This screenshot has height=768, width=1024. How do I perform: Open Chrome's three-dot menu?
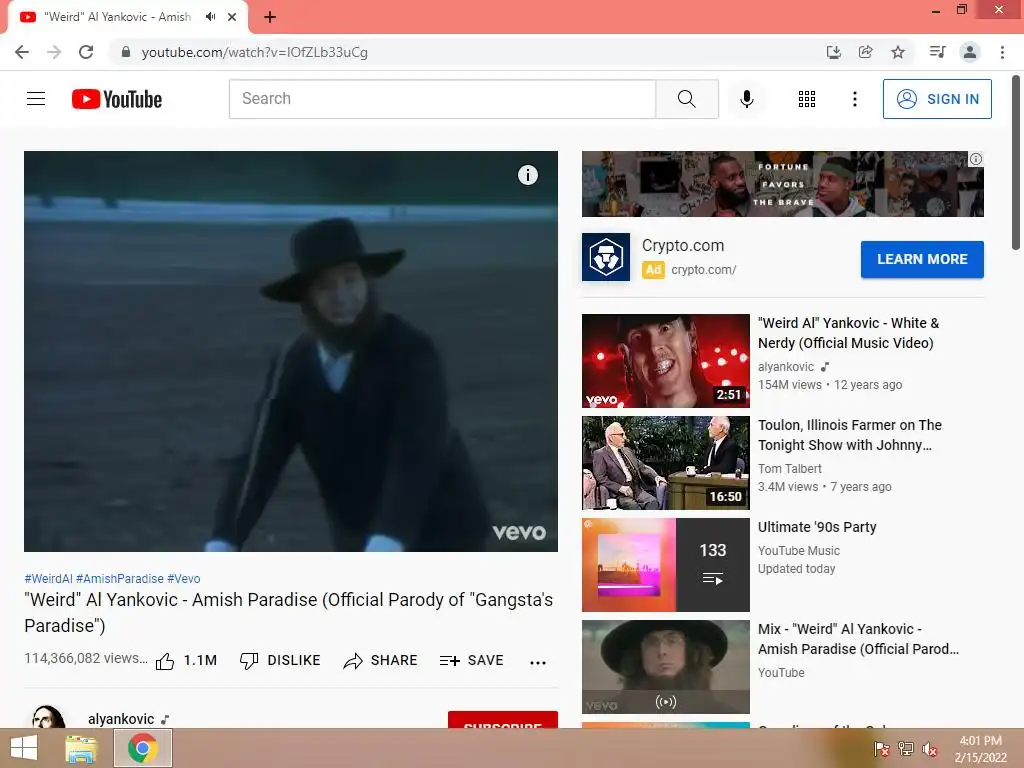point(1002,52)
